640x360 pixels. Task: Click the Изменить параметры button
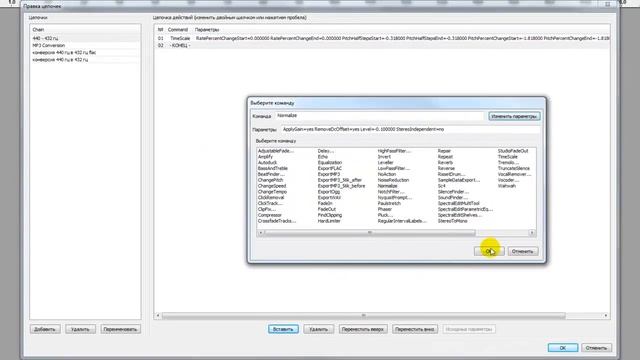coord(514,116)
